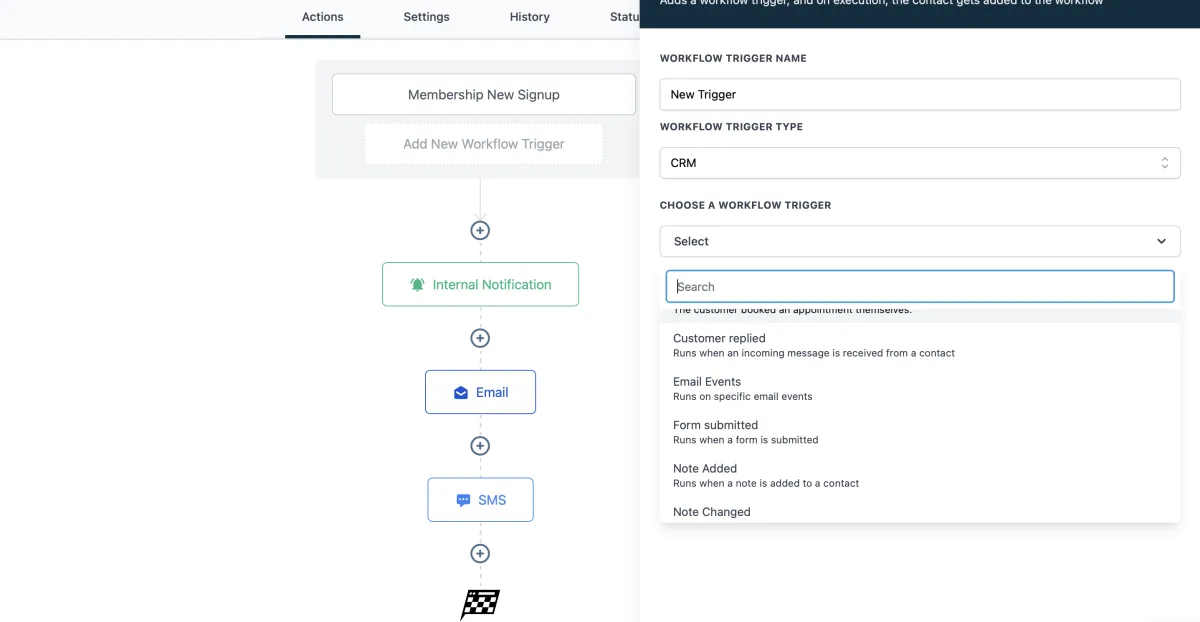The height and width of the screenshot is (622, 1200).
Task: Click the plus icon above Internal Notification
Action: pos(480,230)
